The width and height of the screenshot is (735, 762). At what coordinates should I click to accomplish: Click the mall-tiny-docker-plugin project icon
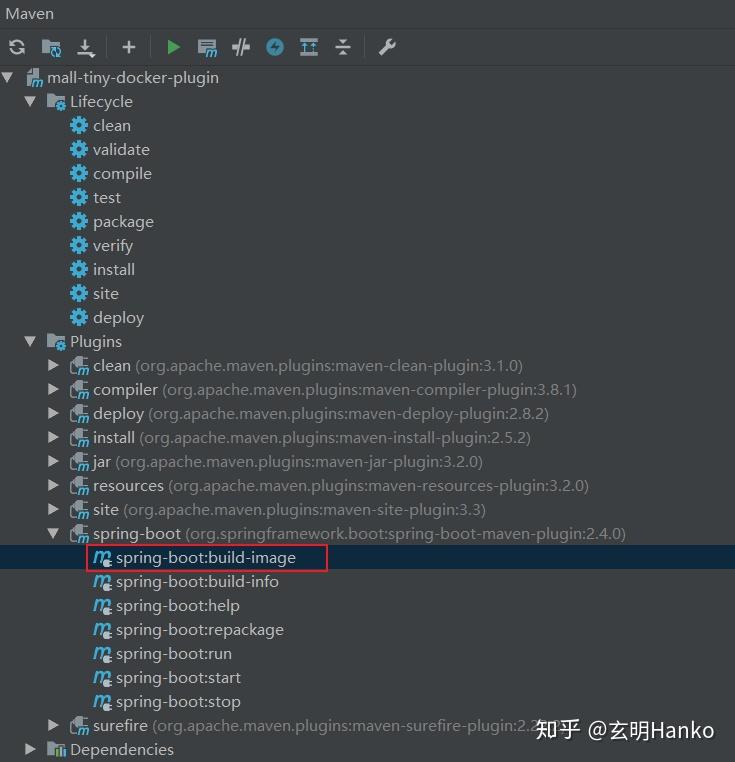[34, 78]
